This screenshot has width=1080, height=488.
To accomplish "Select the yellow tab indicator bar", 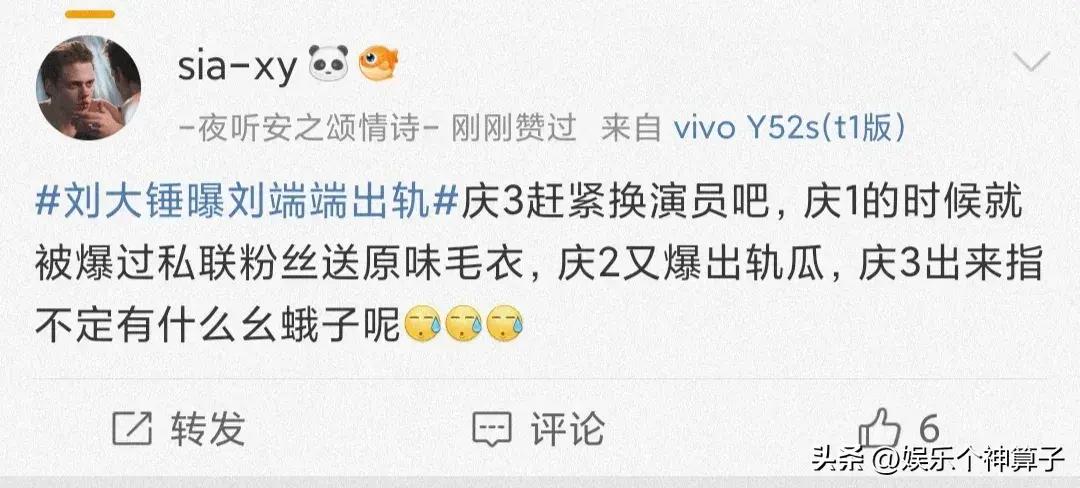I will (x=90, y=14).
